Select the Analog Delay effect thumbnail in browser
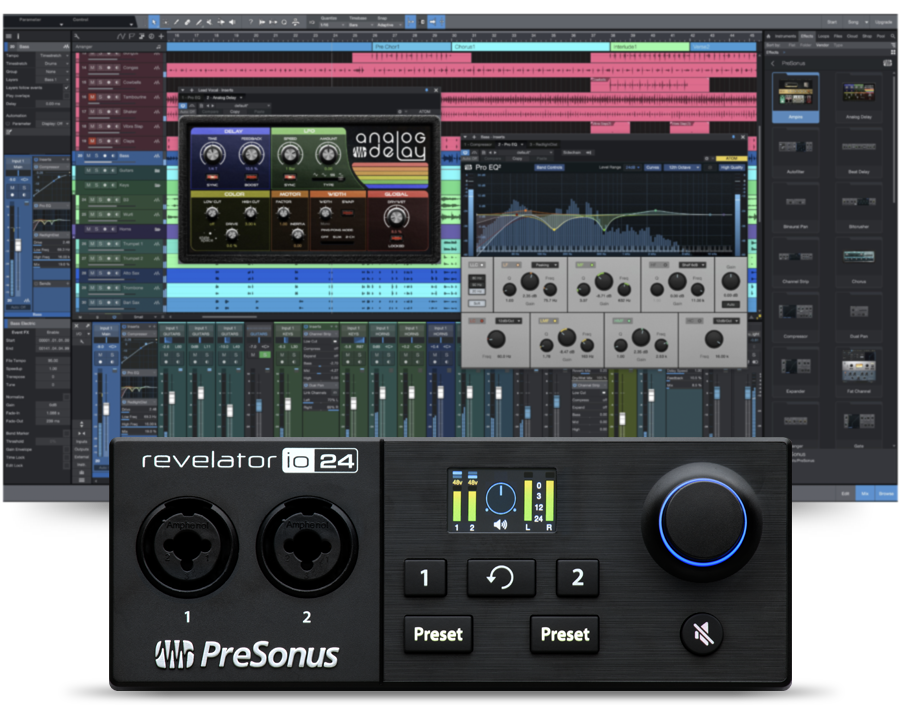The width and height of the screenshot is (900, 706). (859, 98)
